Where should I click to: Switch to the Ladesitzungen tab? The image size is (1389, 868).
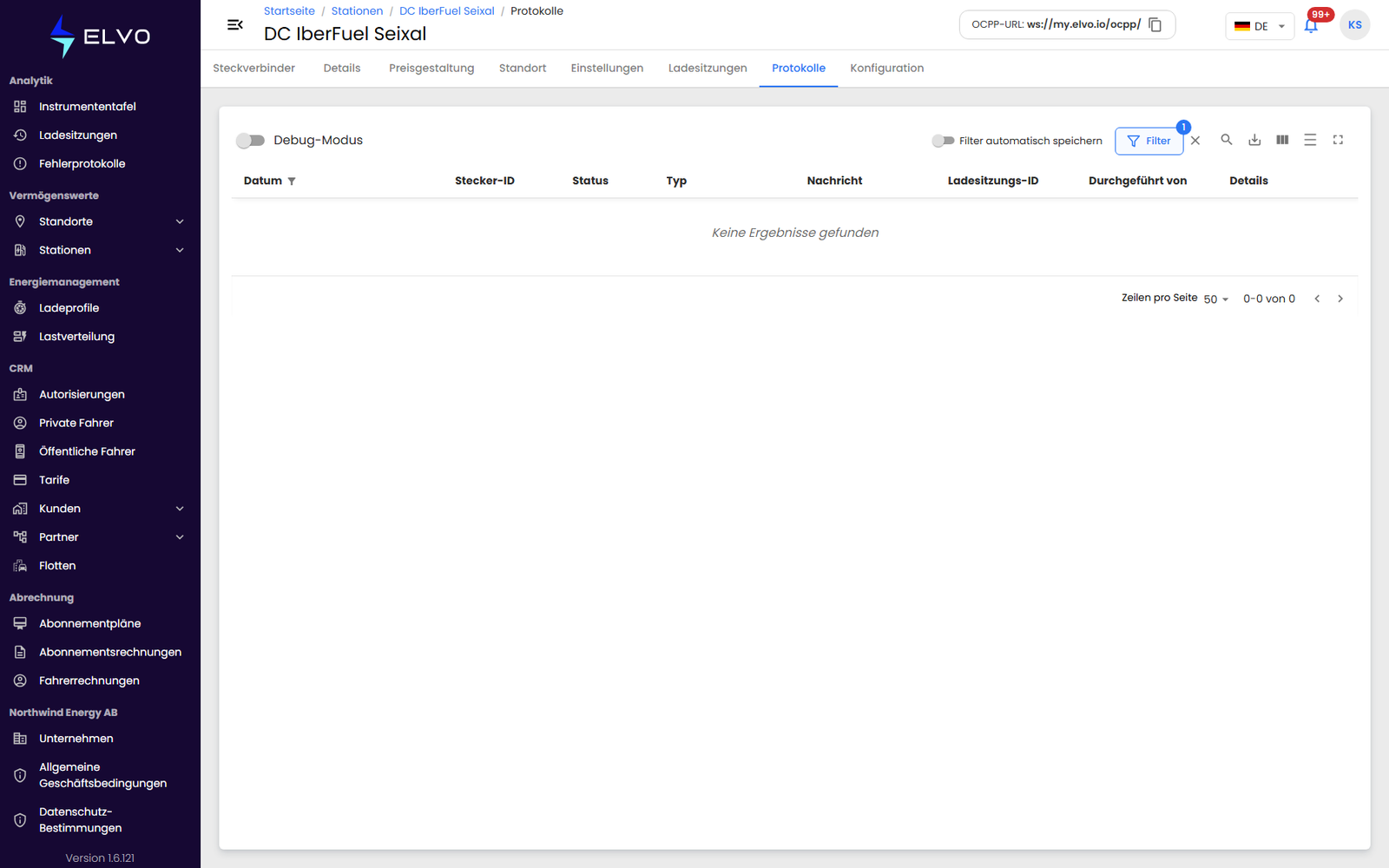[x=708, y=69]
